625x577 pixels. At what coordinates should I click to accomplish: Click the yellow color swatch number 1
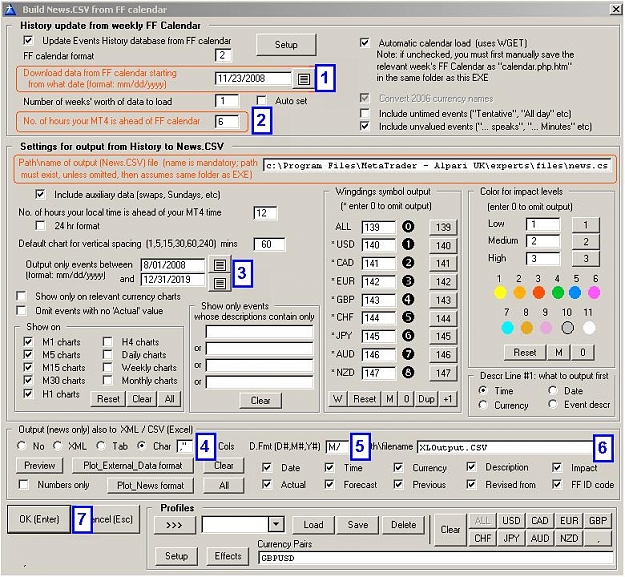pyautogui.click(x=500, y=293)
